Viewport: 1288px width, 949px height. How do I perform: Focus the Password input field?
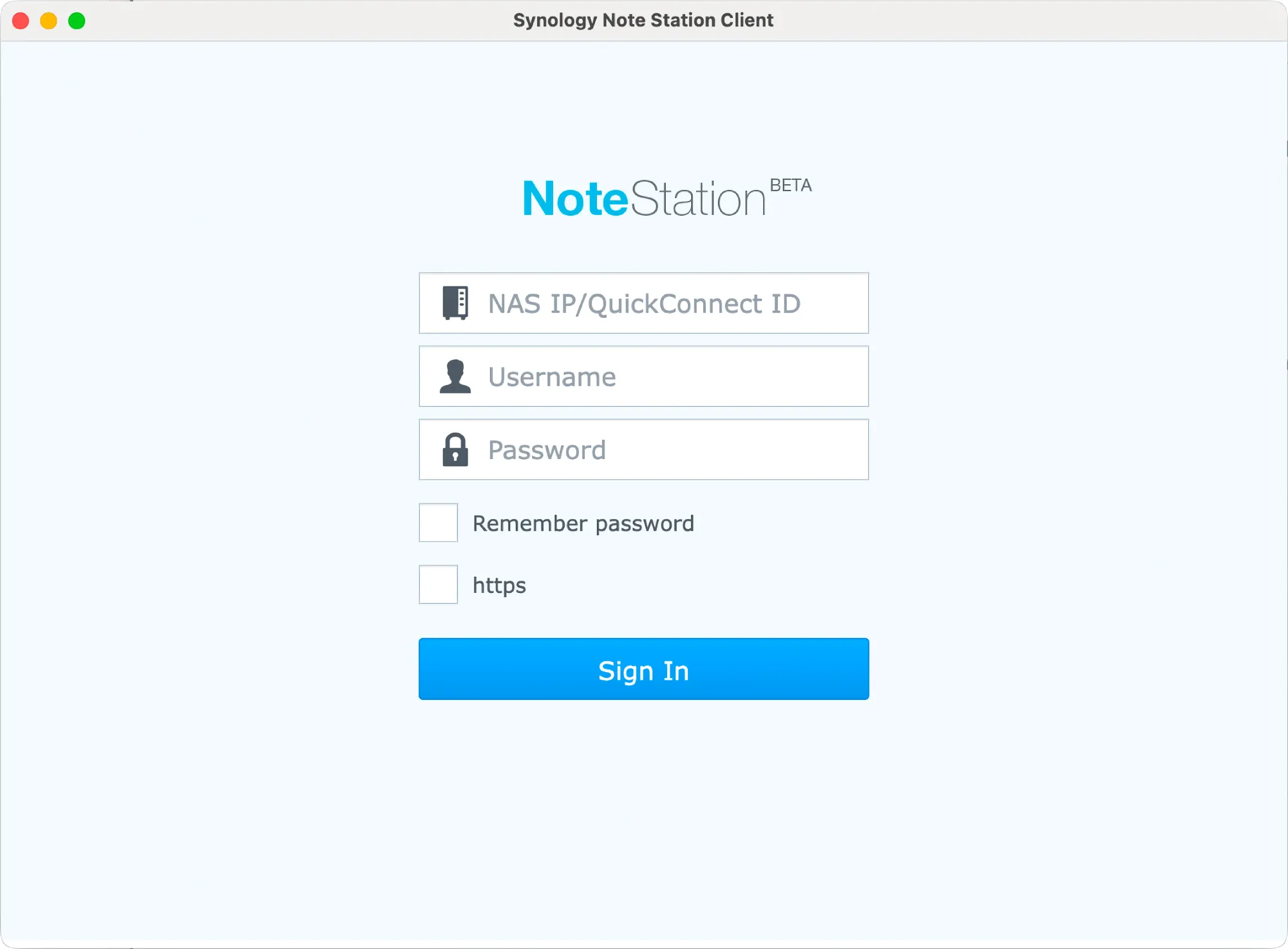(x=644, y=449)
